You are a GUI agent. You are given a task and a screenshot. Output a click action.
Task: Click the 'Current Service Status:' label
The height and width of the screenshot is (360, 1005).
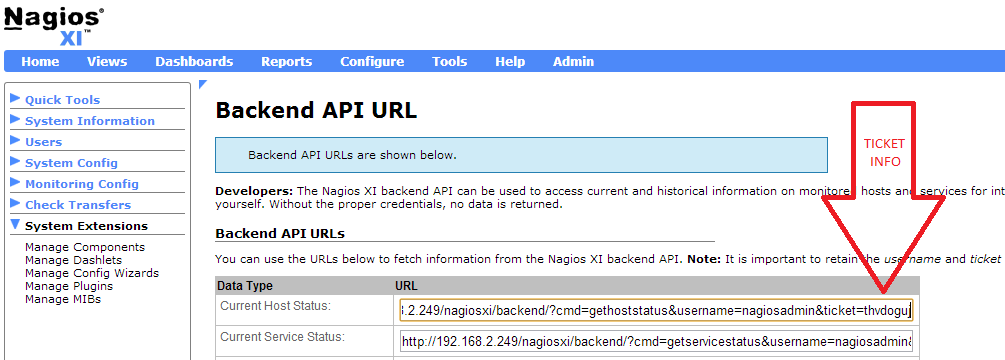coord(283,336)
